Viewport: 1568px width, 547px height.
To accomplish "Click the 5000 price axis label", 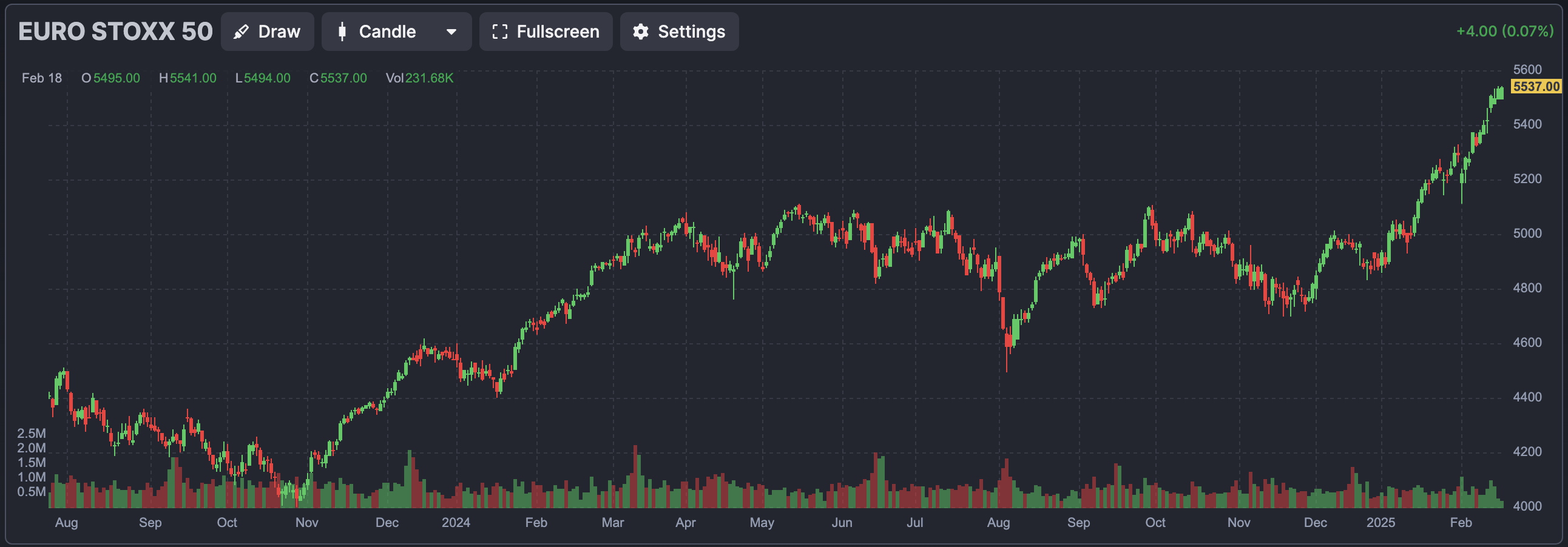I will [x=1527, y=233].
